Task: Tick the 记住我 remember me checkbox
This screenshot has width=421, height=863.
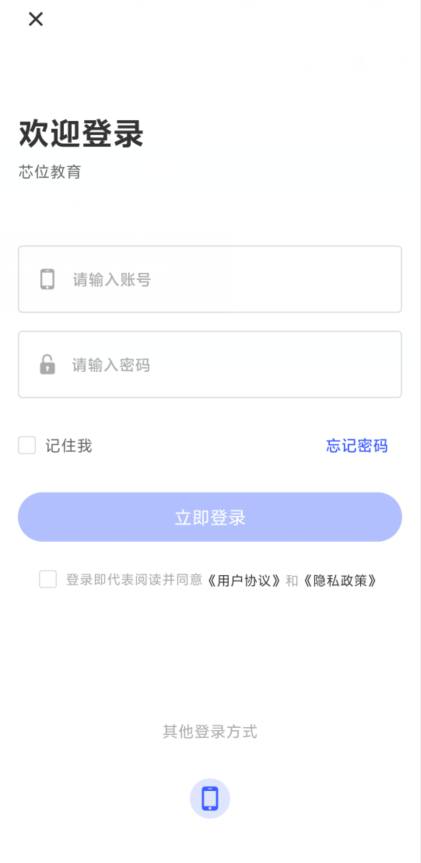Action: coord(27,445)
